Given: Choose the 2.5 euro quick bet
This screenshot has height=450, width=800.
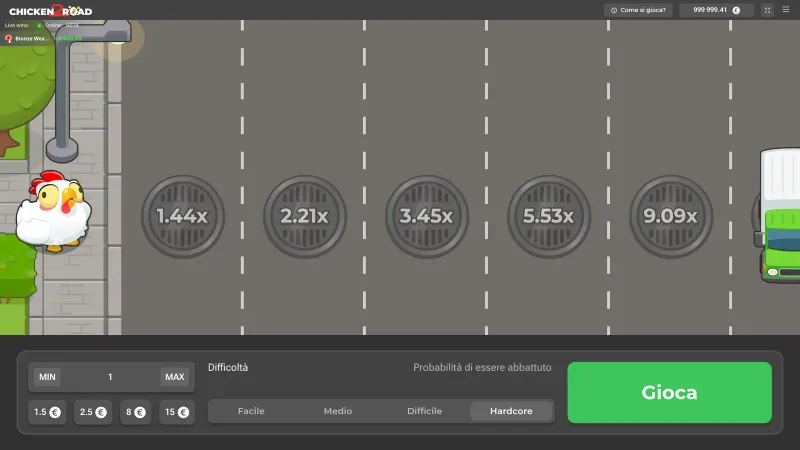Looking at the screenshot, I should [93, 412].
